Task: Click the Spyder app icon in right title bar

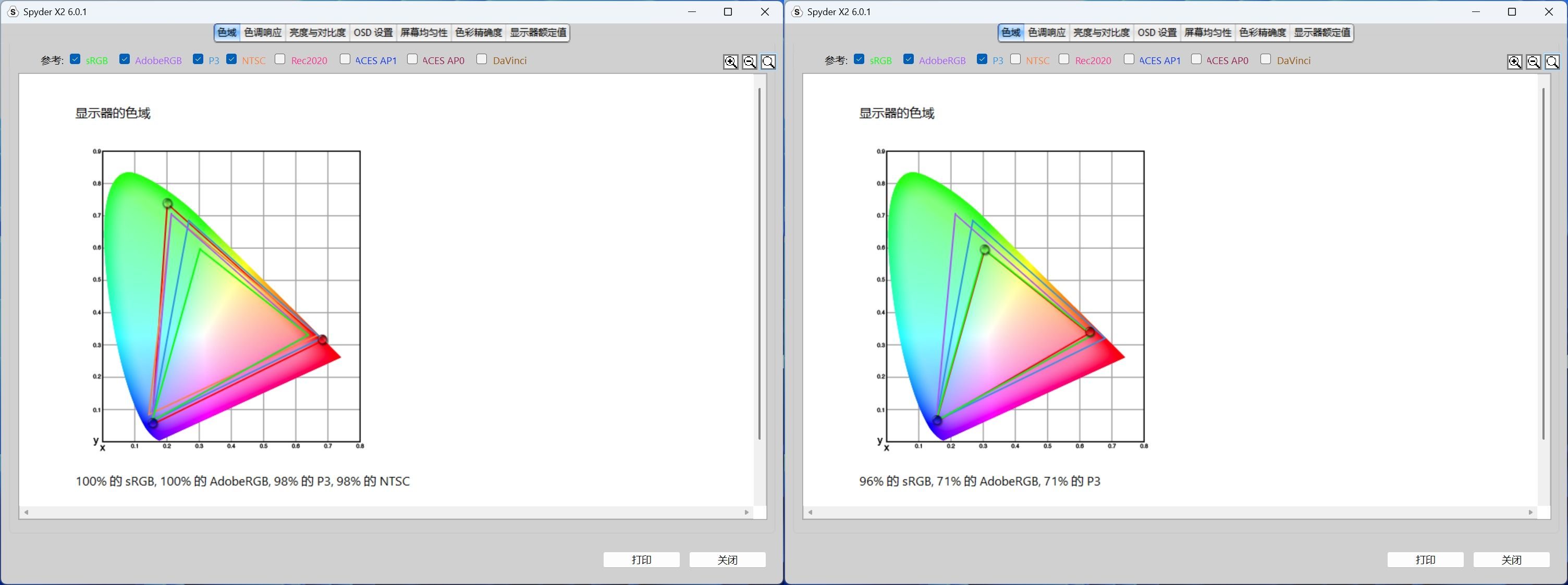Action: pos(797,11)
